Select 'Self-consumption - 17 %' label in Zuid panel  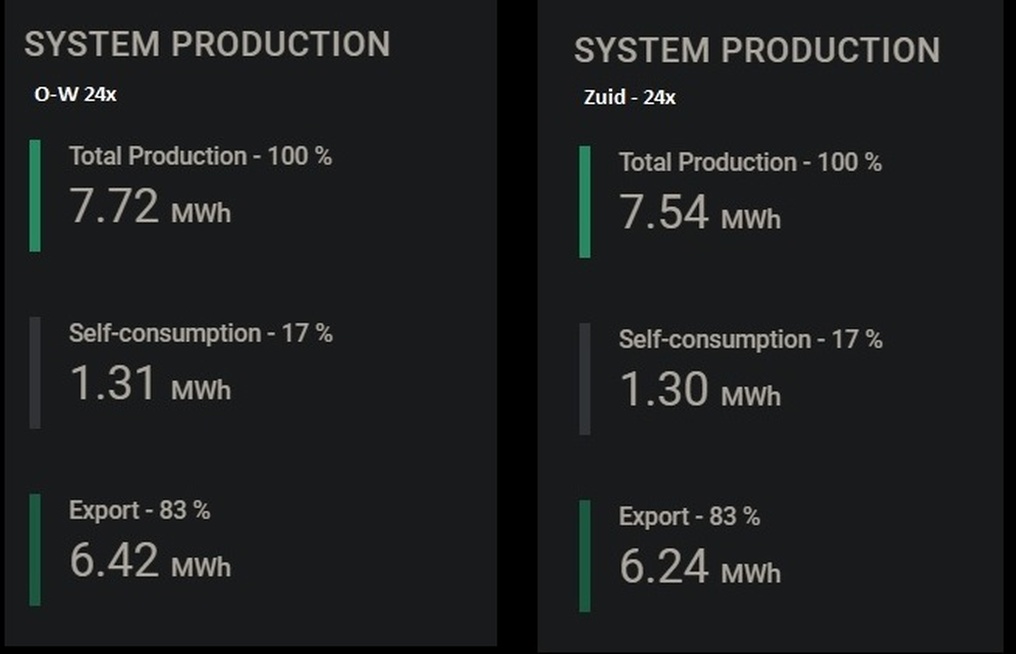(750, 339)
